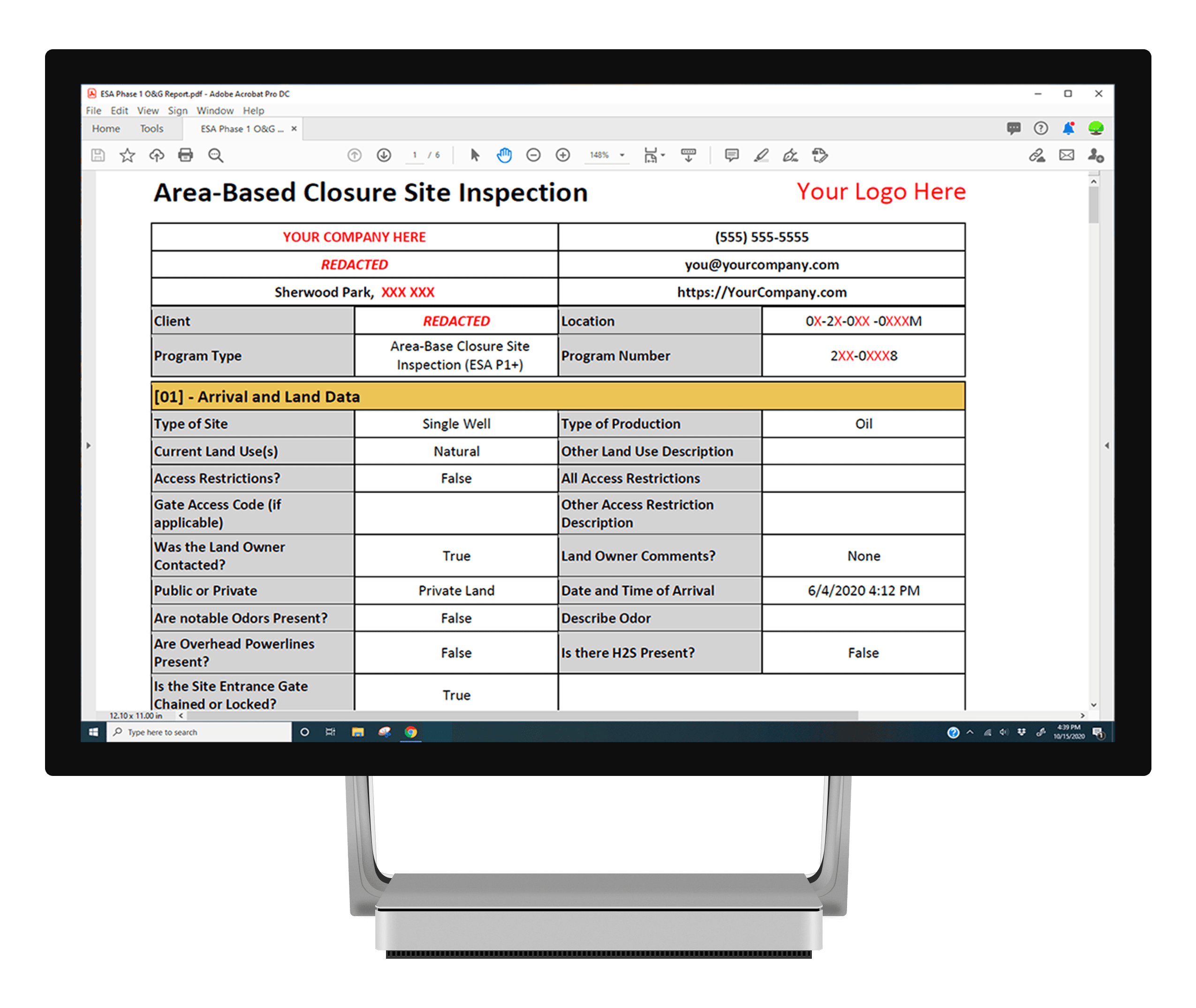
Task: Open notifications bell icon
Action: pos(1067,128)
